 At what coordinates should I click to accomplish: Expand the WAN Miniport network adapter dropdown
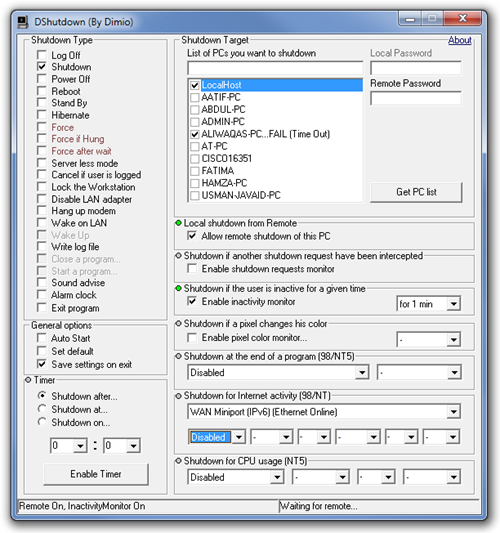(454, 412)
